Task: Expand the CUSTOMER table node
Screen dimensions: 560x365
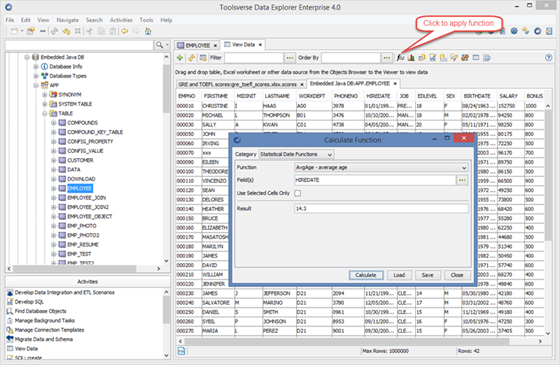Action: 54,160
